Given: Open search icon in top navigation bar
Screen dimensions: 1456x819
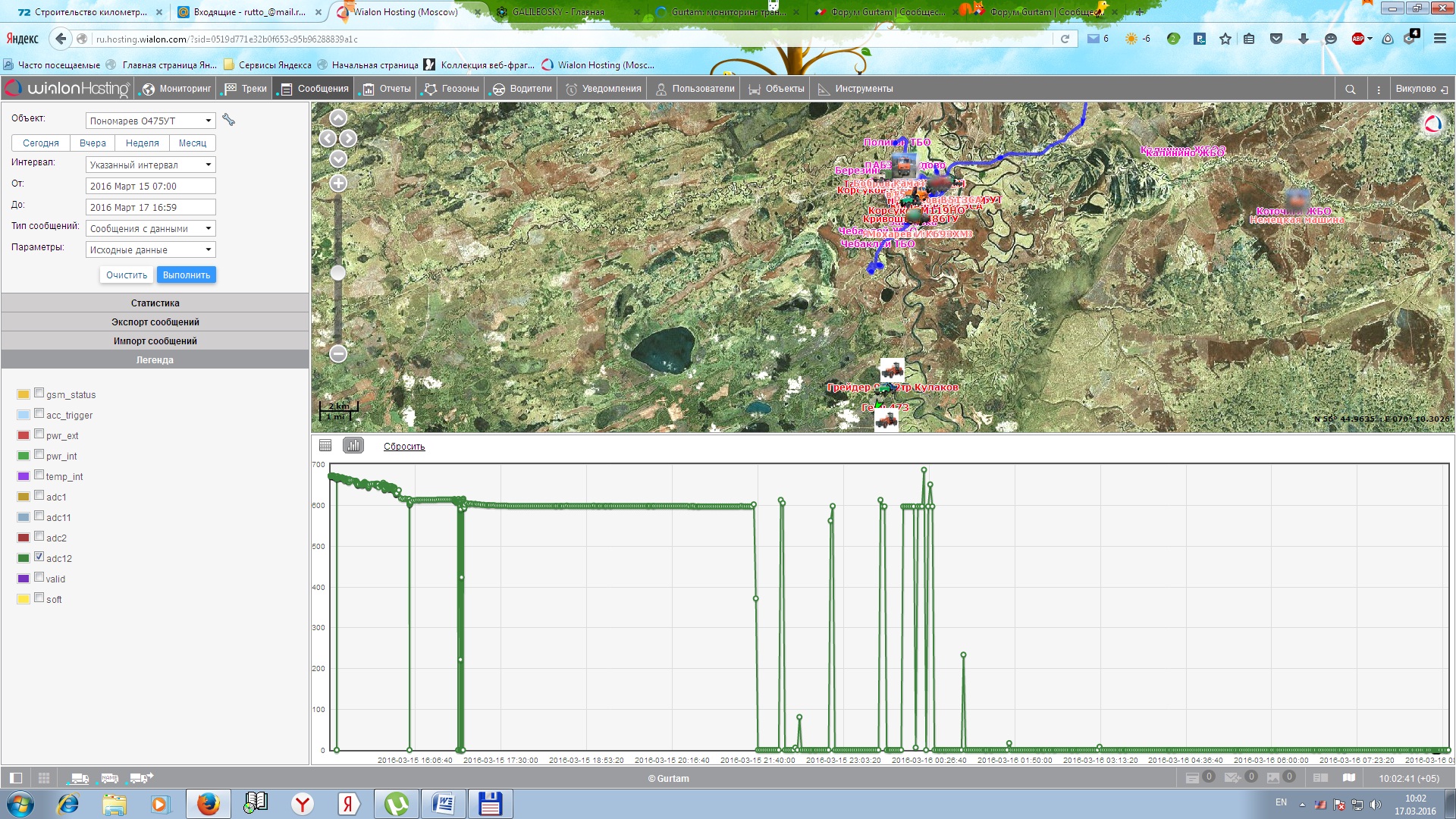Looking at the screenshot, I should tap(1350, 89).
